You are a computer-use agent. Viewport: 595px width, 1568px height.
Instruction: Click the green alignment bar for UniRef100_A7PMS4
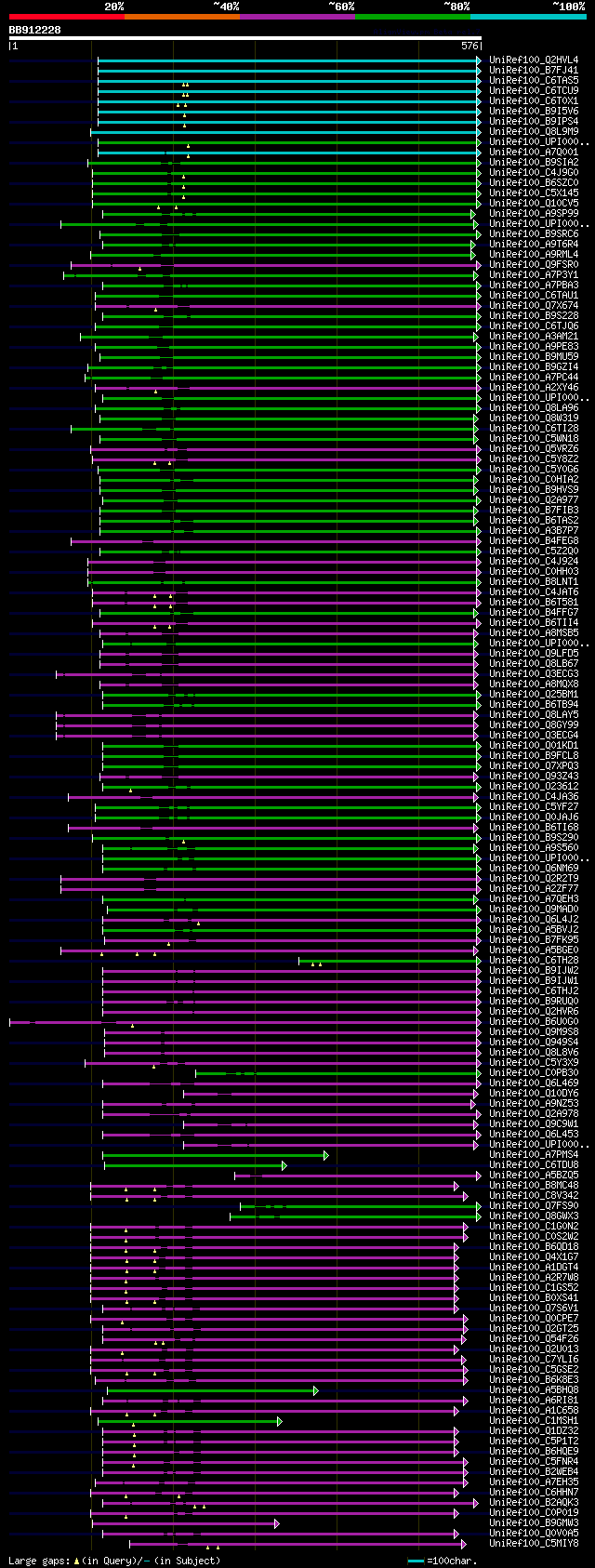tap(215, 1155)
